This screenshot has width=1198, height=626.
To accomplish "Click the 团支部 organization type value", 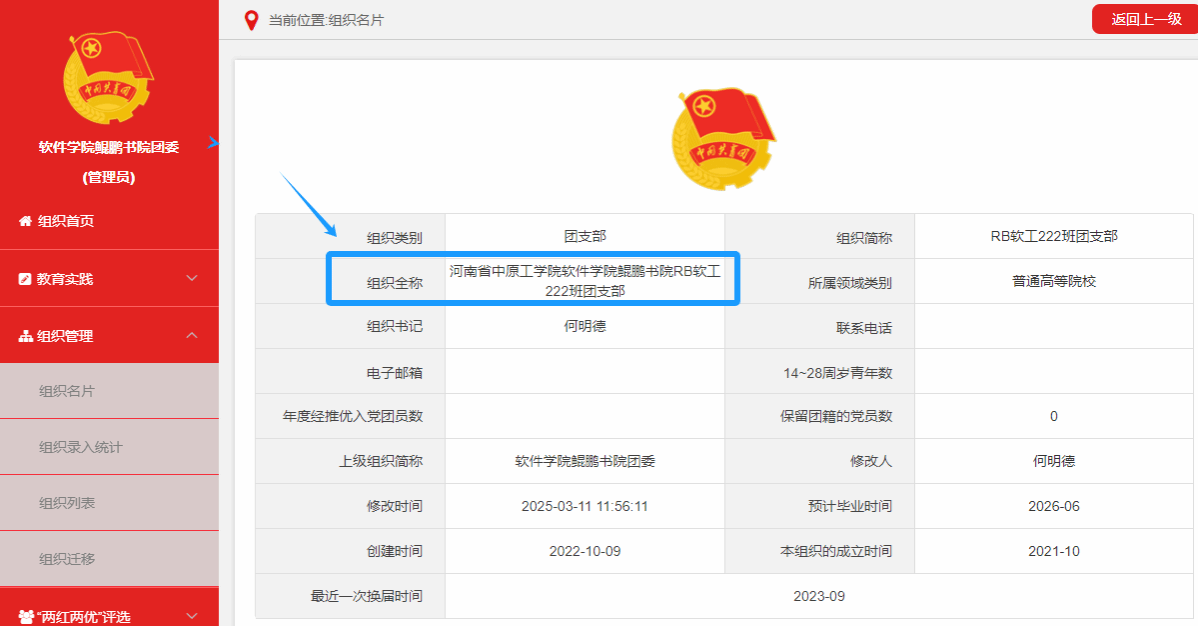I will coord(584,237).
